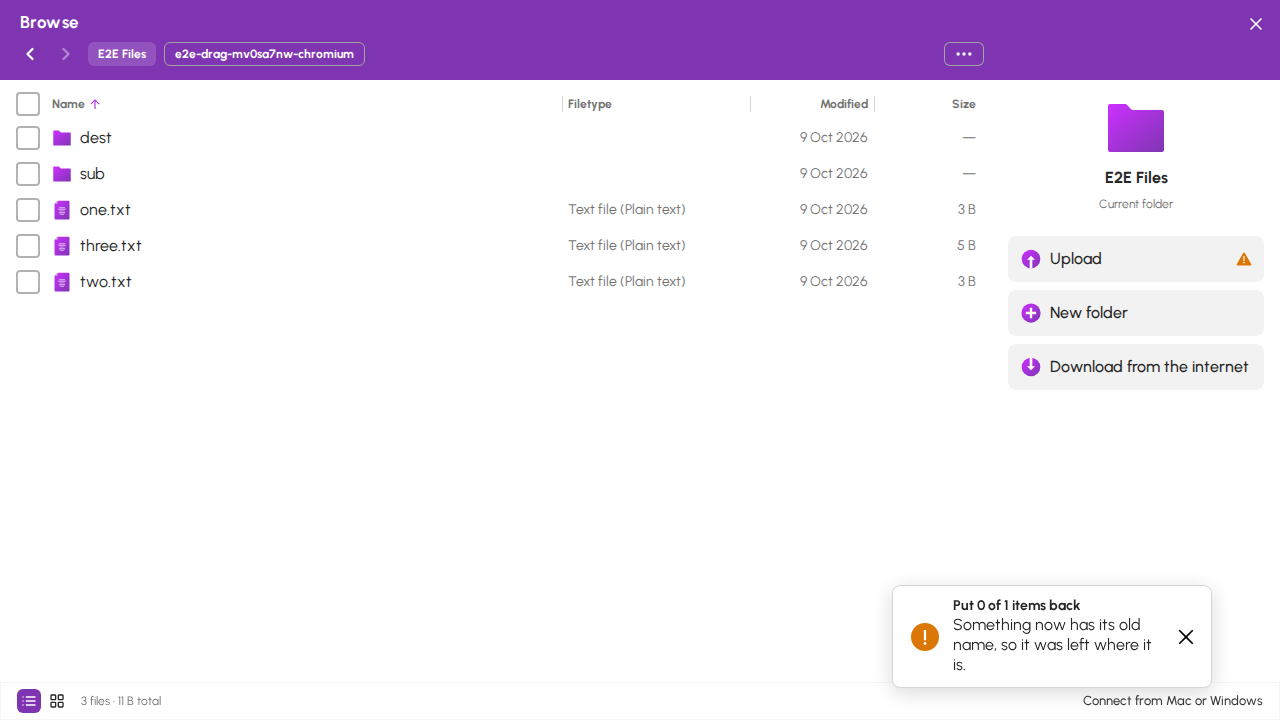Close the Browse dialog

pyautogui.click(x=1256, y=24)
